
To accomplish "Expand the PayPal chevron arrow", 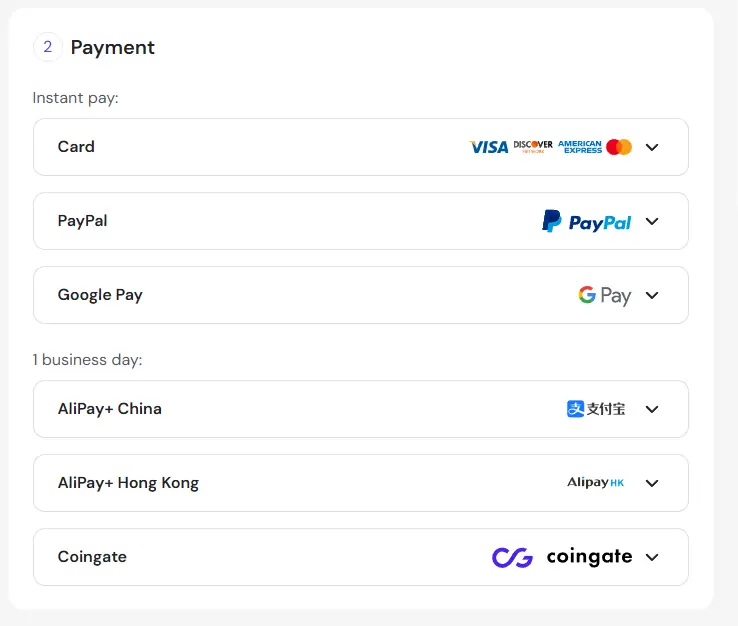I will 652,221.
